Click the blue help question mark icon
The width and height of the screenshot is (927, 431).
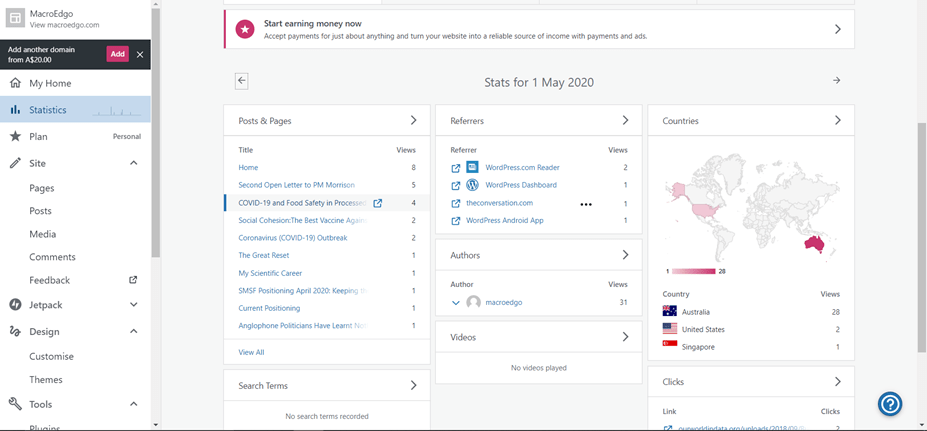tap(890, 403)
